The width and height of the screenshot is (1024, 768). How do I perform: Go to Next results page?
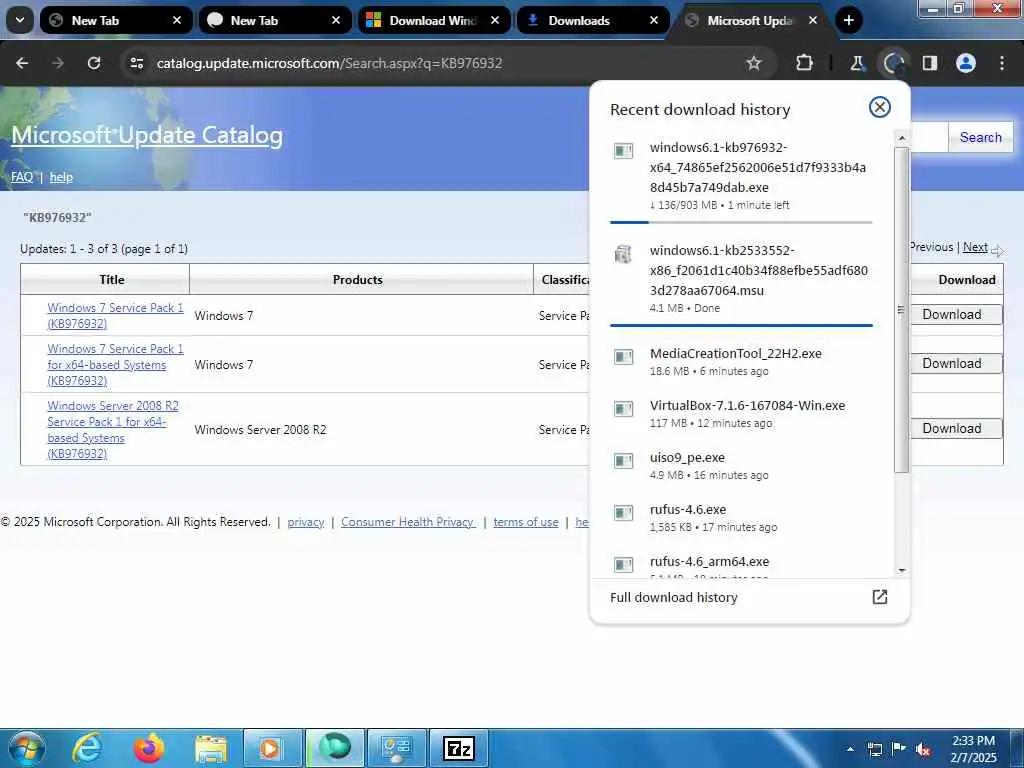coord(975,247)
